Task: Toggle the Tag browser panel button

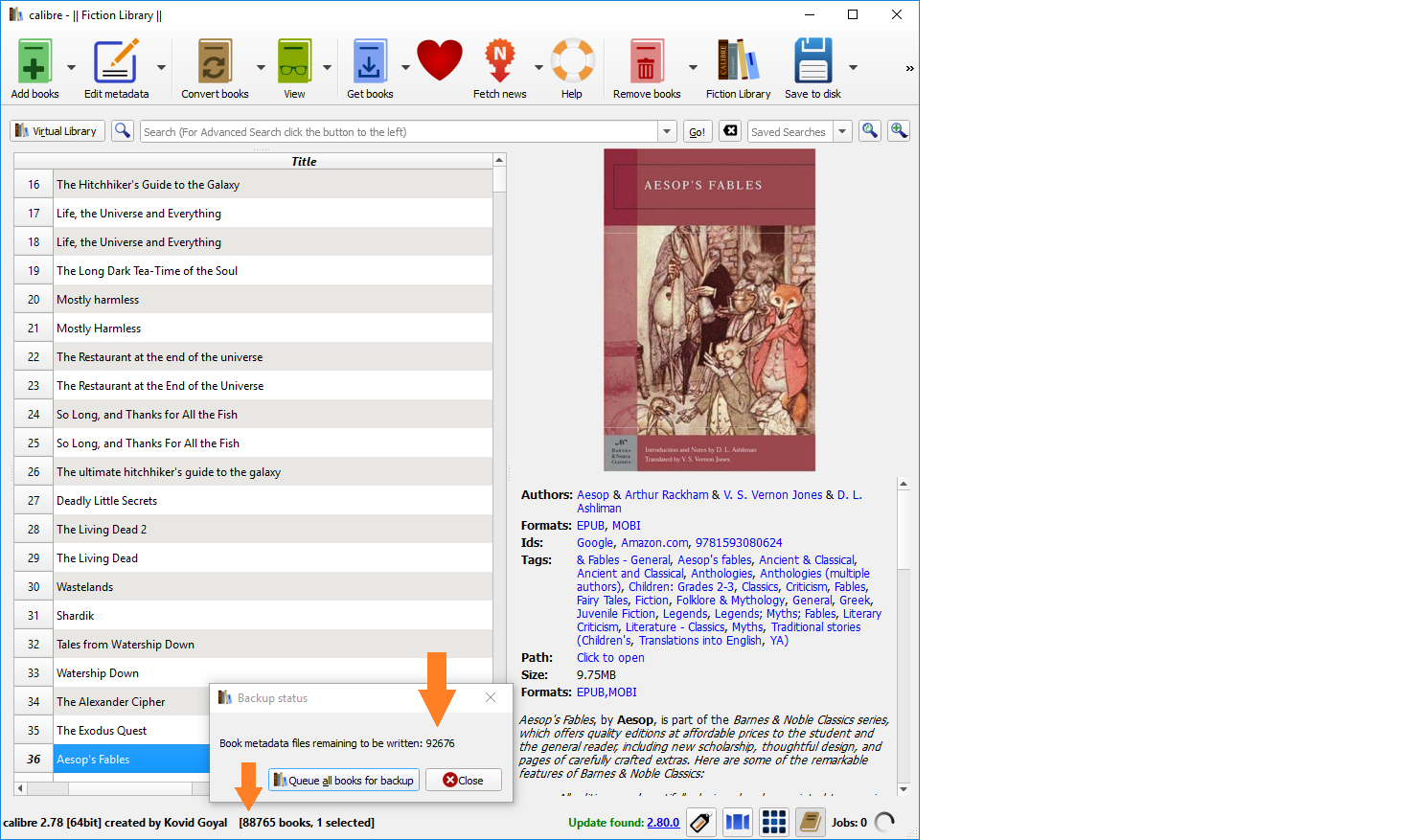Action: (701, 822)
